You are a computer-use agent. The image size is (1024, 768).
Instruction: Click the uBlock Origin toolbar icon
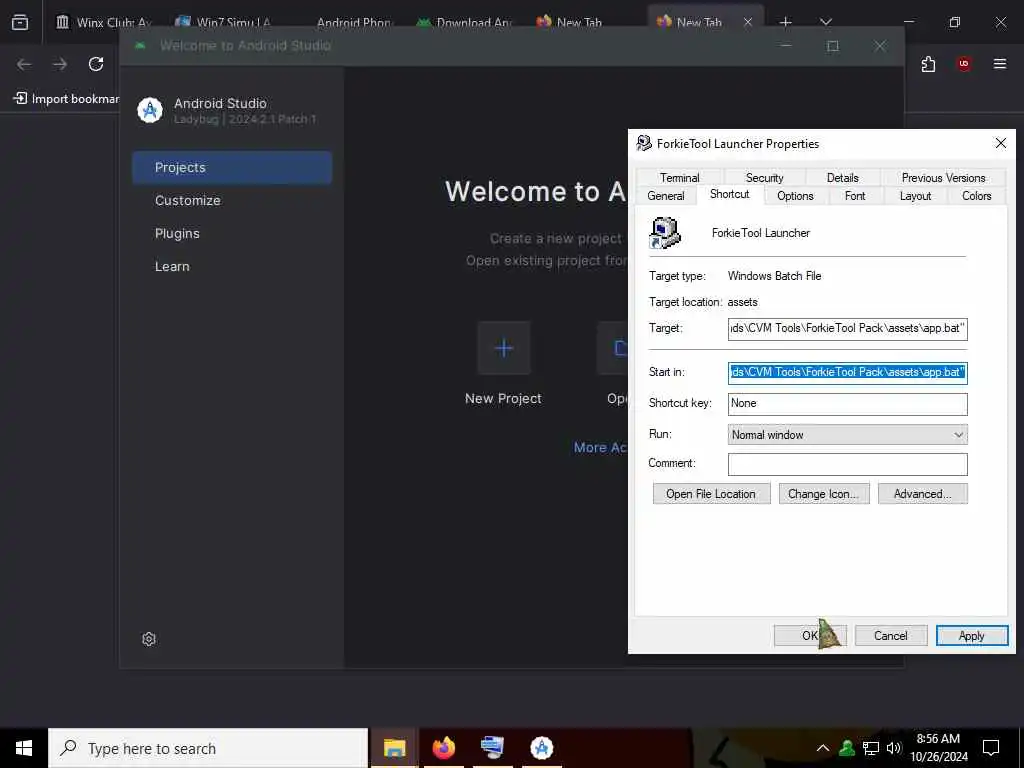(x=964, y=64)
